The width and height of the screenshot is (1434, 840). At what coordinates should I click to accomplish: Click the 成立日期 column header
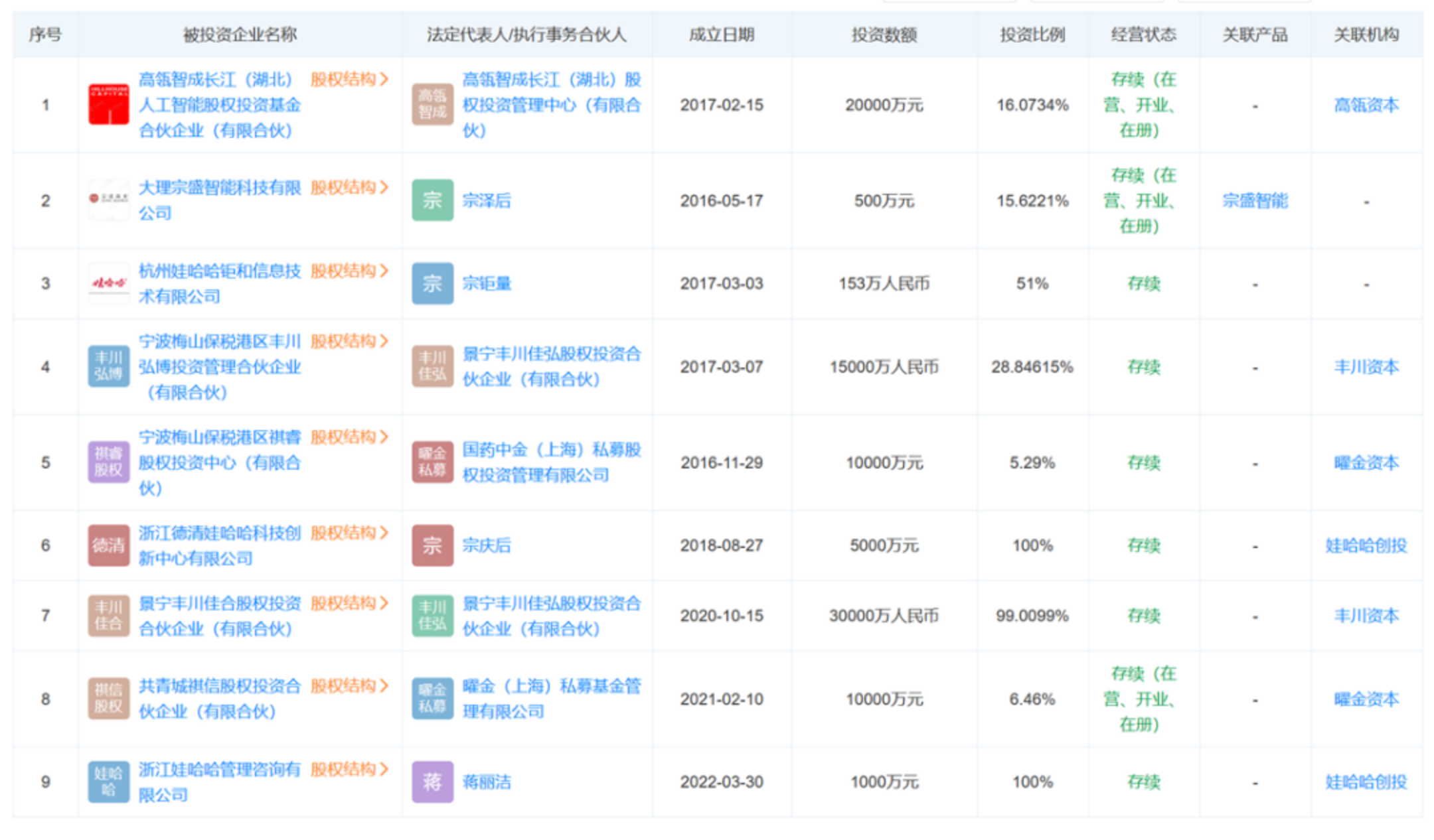pos(722,36)
